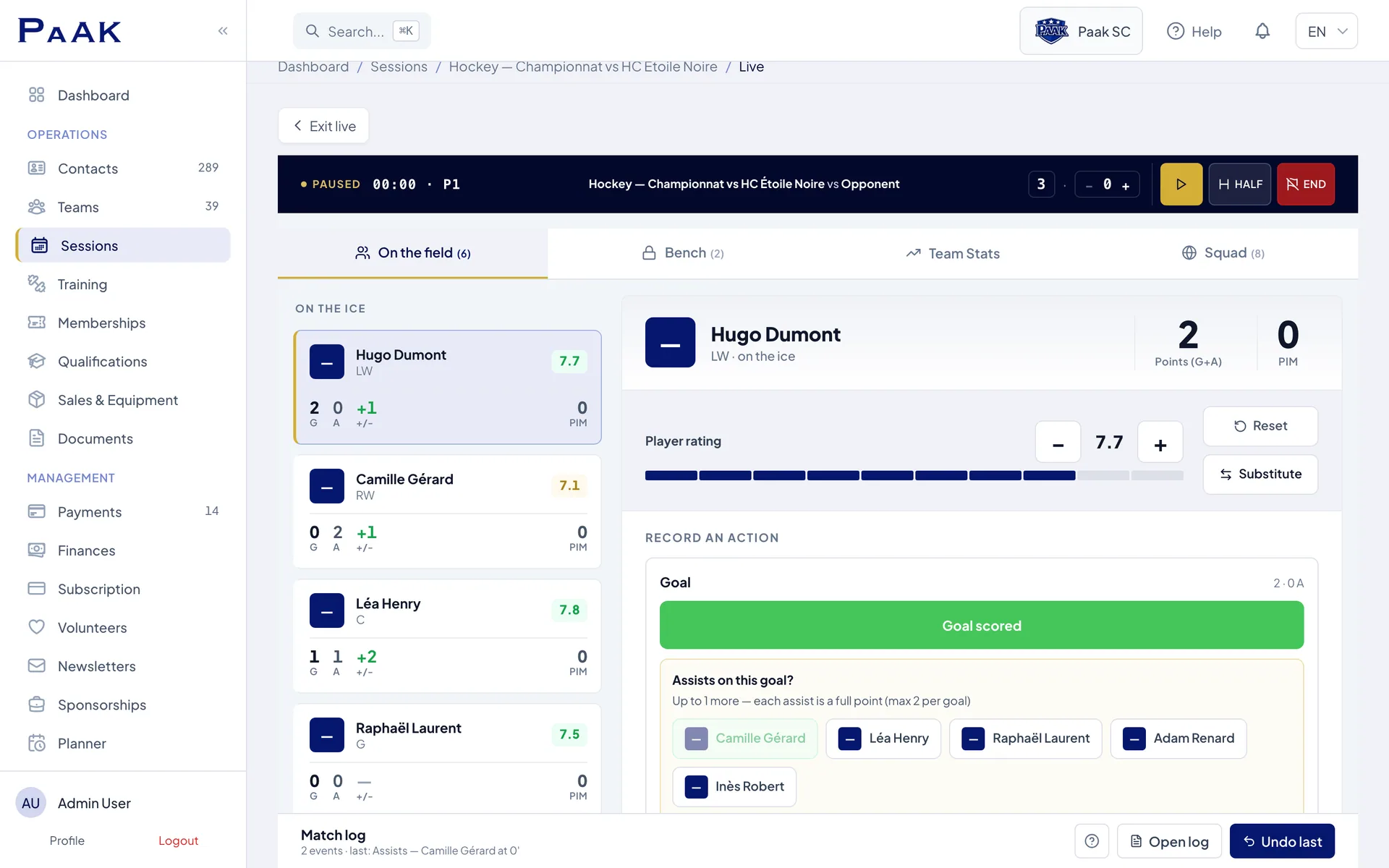Toggle Léa Henry assist chip
Screen dimensions: 1389x868
click(x=883, y=739)
